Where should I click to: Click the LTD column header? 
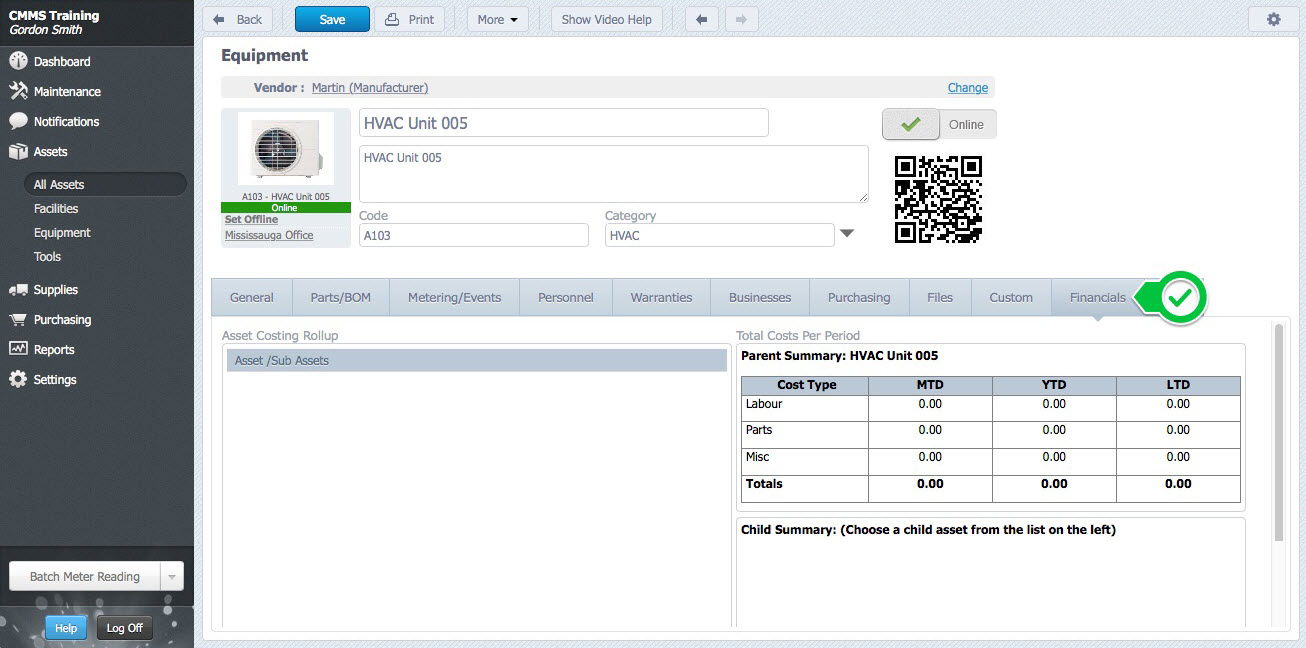point(1178,385)
